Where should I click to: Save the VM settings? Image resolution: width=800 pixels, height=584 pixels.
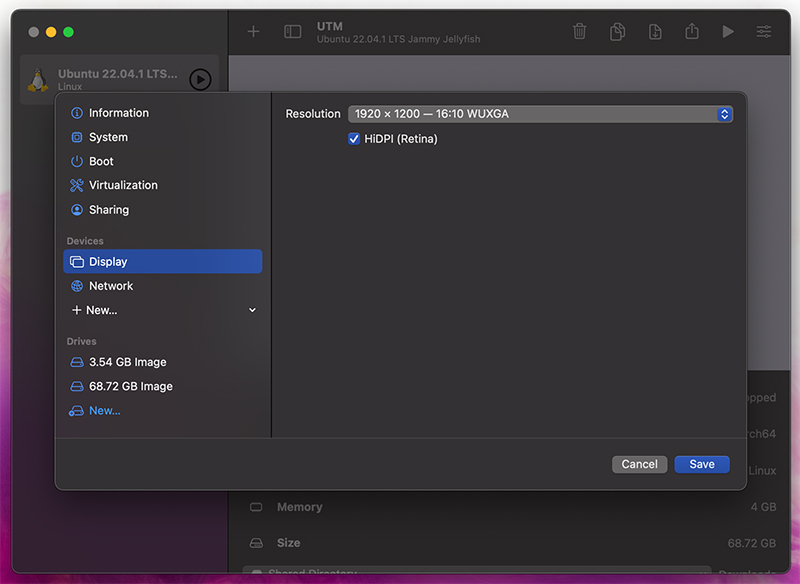[702, 464]
